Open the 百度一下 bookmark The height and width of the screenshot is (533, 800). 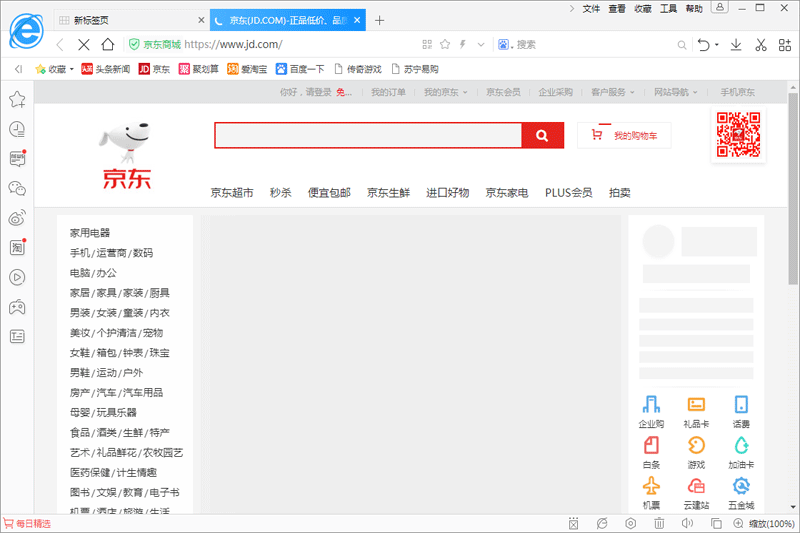coord(300,69)
